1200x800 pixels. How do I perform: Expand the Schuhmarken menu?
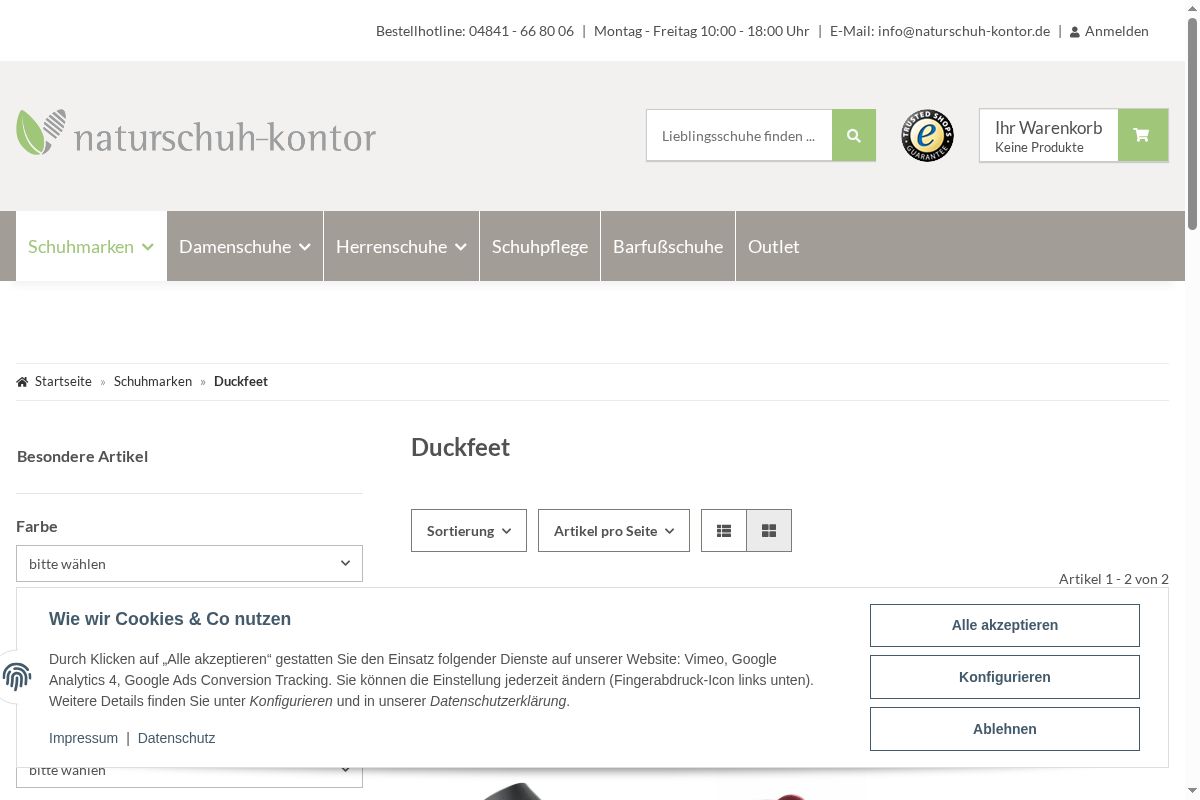click(x=91, y=246)
